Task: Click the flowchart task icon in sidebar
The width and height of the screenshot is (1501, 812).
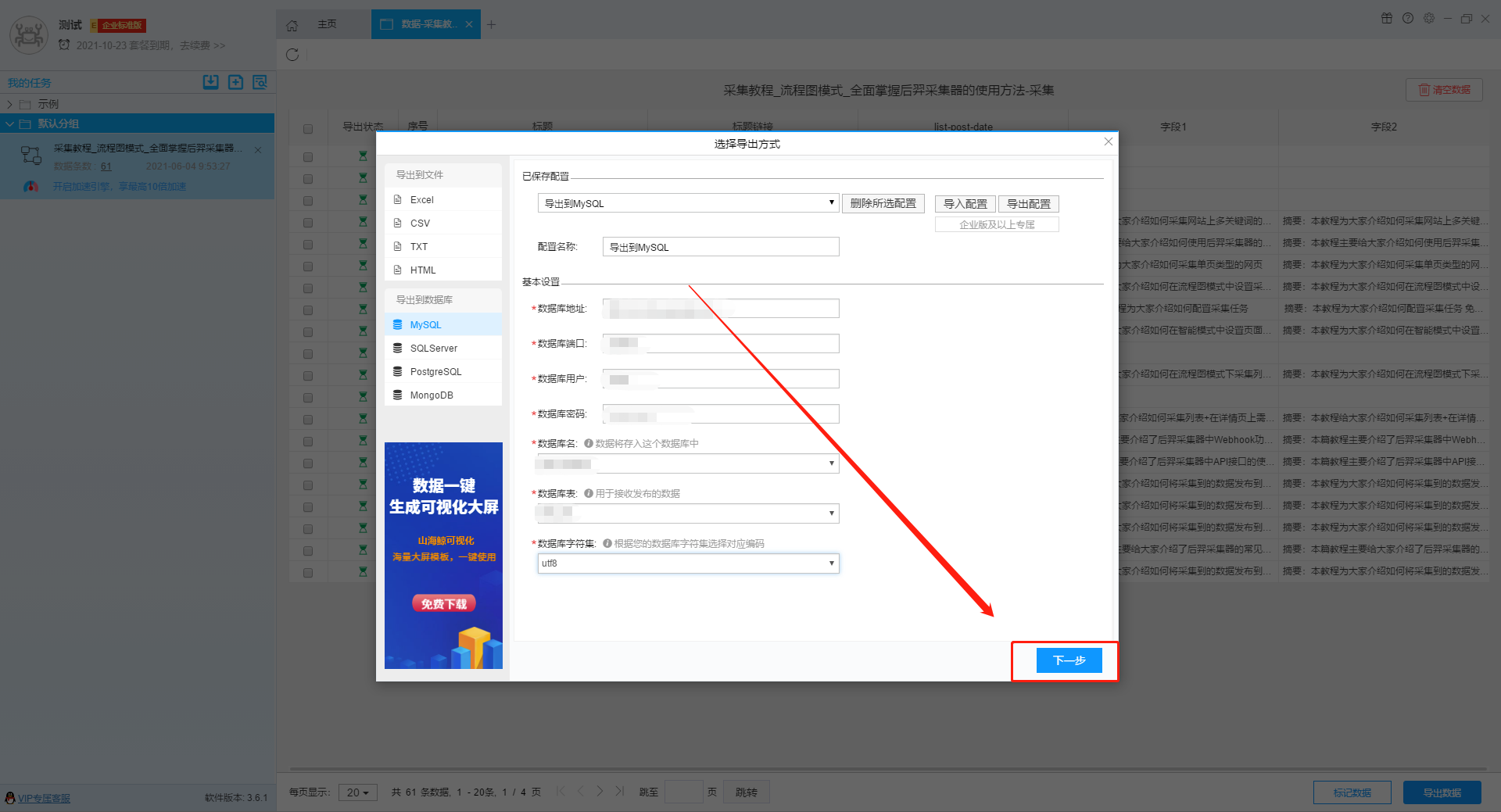Action: pyautogui.click(x=31, y=156)
